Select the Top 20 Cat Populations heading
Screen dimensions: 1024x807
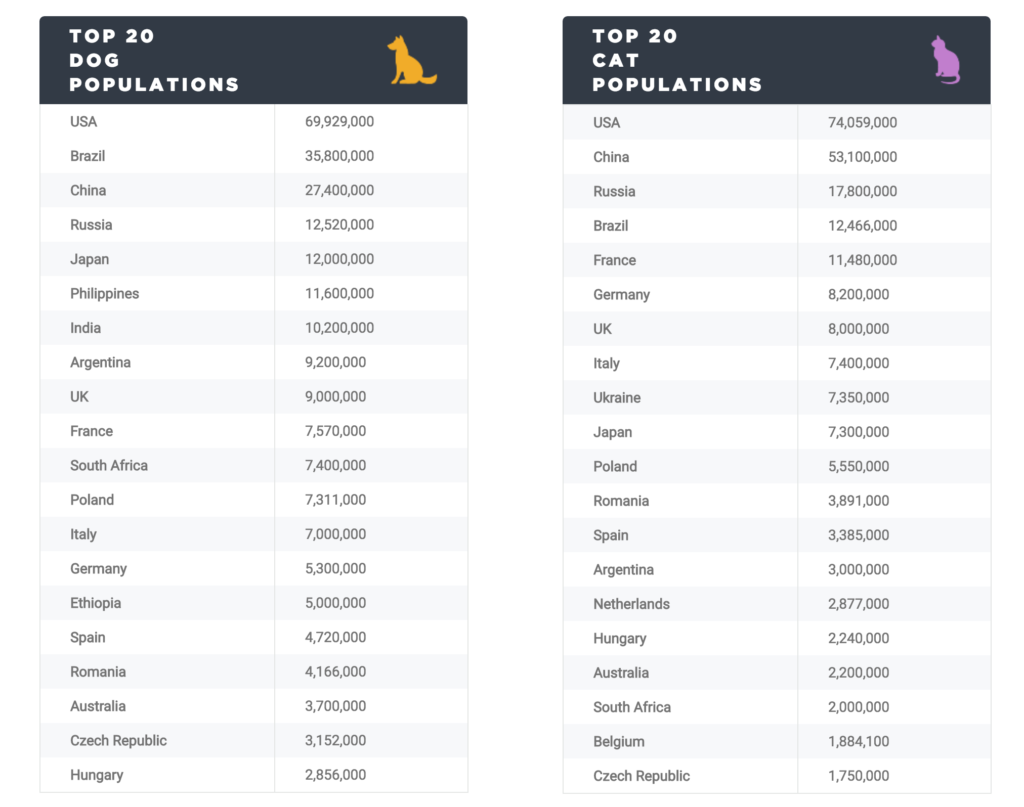pyautogui.click(x=677, y=60)
